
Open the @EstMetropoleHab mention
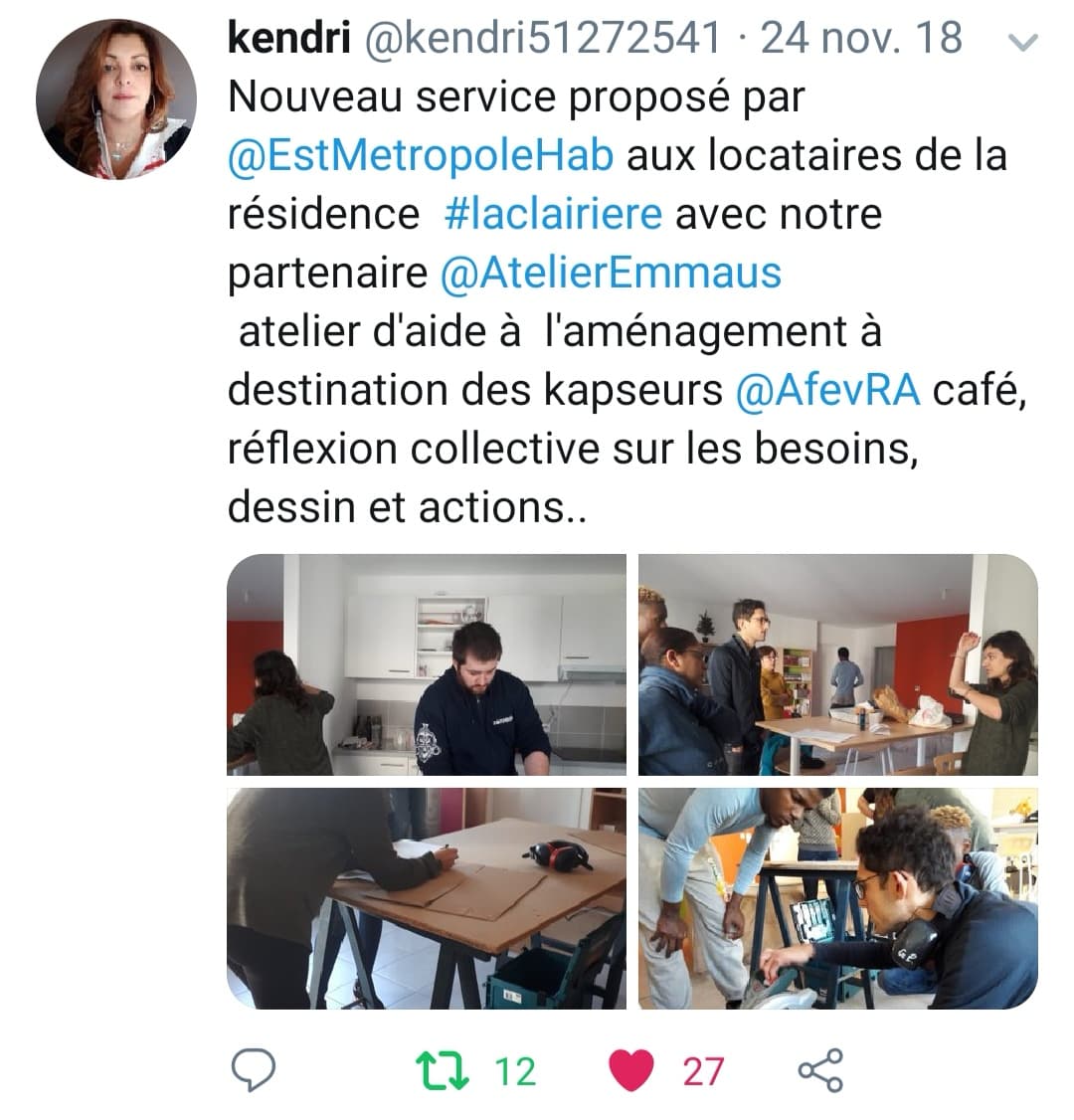pos(421,155)
